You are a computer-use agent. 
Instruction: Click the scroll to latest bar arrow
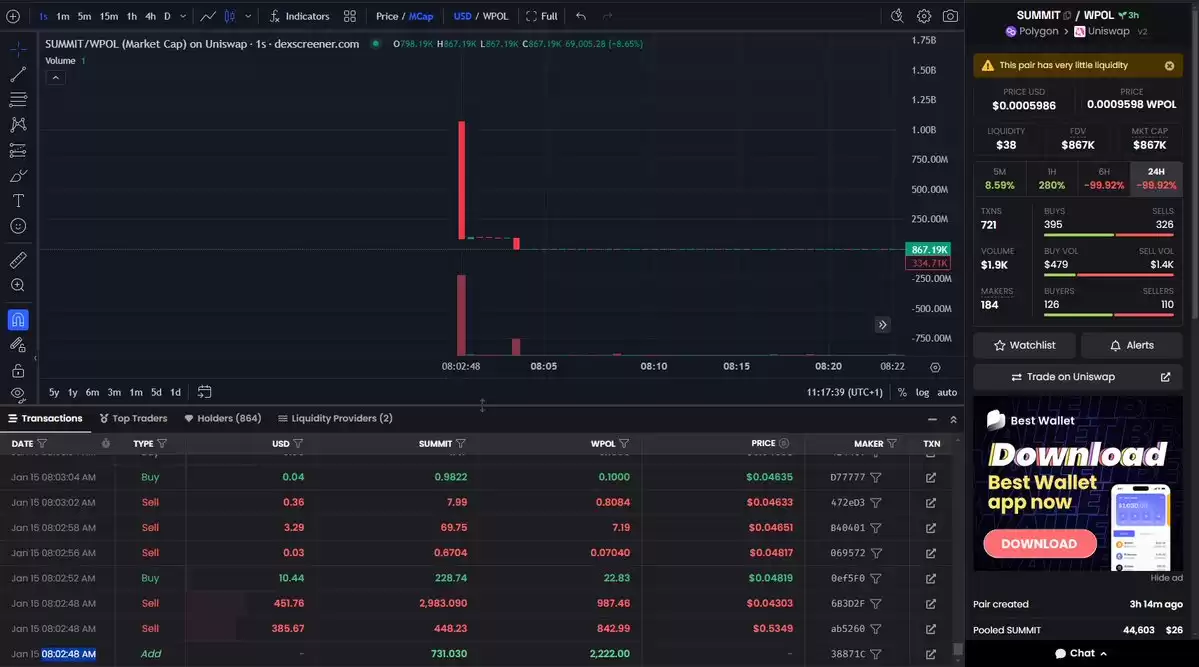(x=882, y=325)
